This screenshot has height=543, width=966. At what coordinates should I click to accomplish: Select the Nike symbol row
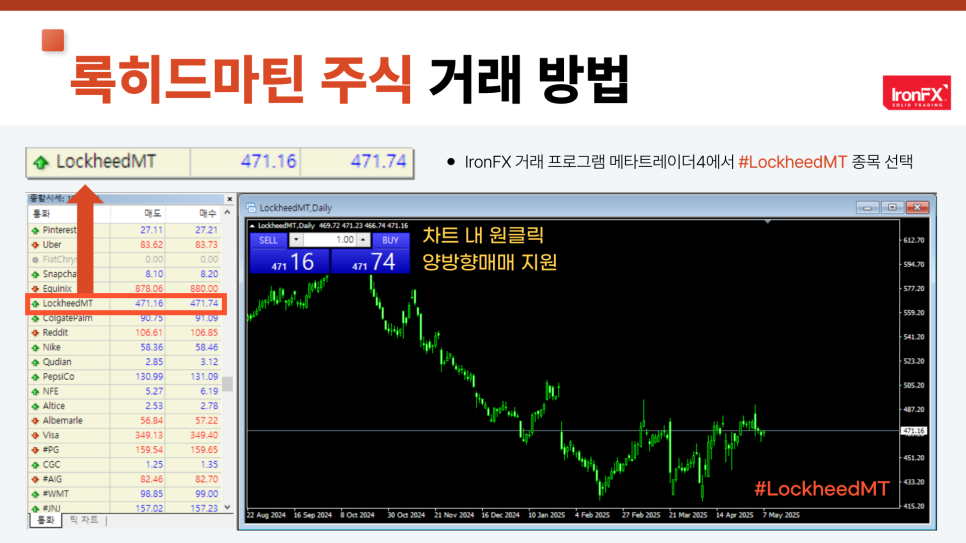point(124,347)
